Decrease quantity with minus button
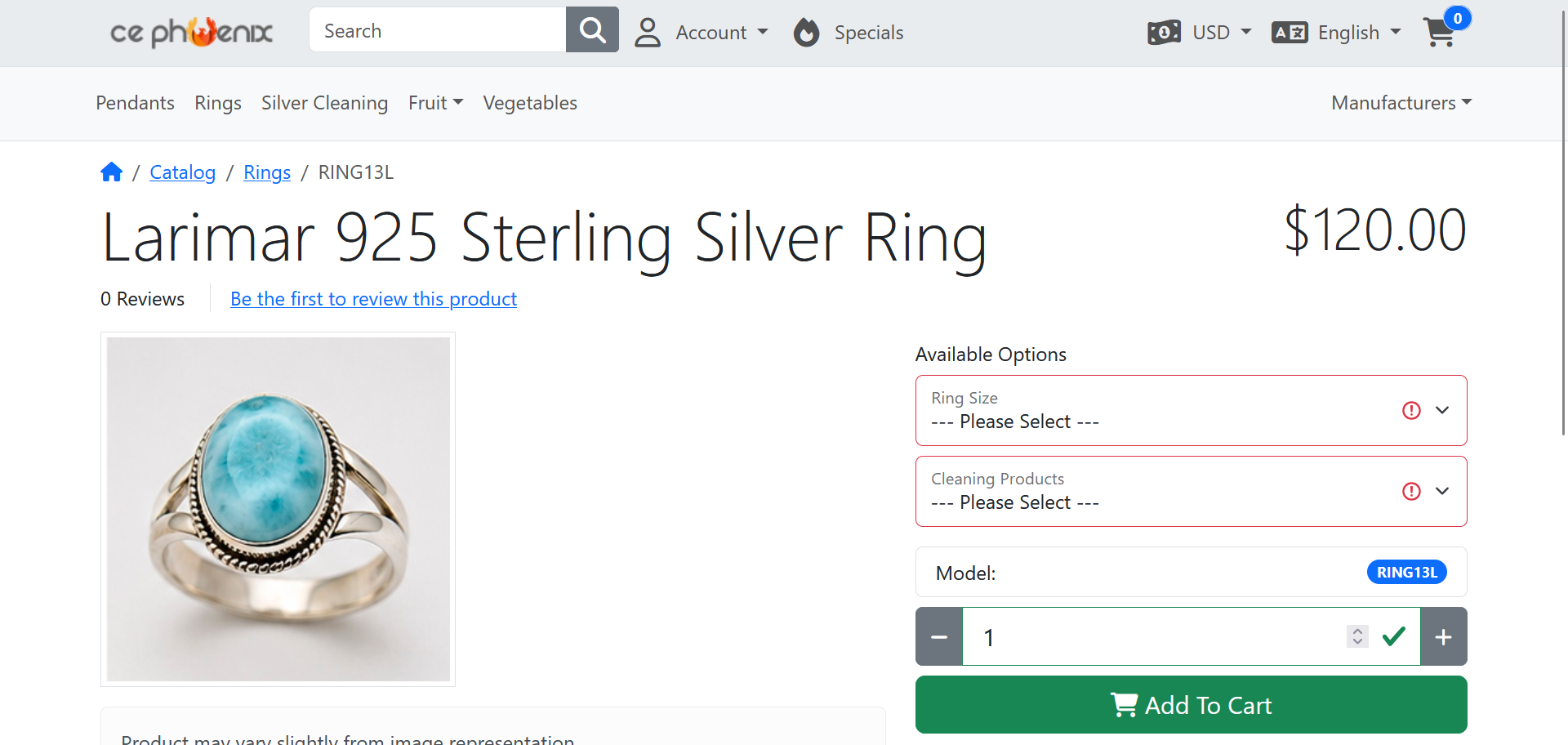The width and height of the screenshot is (1568, 745). [x=939, y=636]
